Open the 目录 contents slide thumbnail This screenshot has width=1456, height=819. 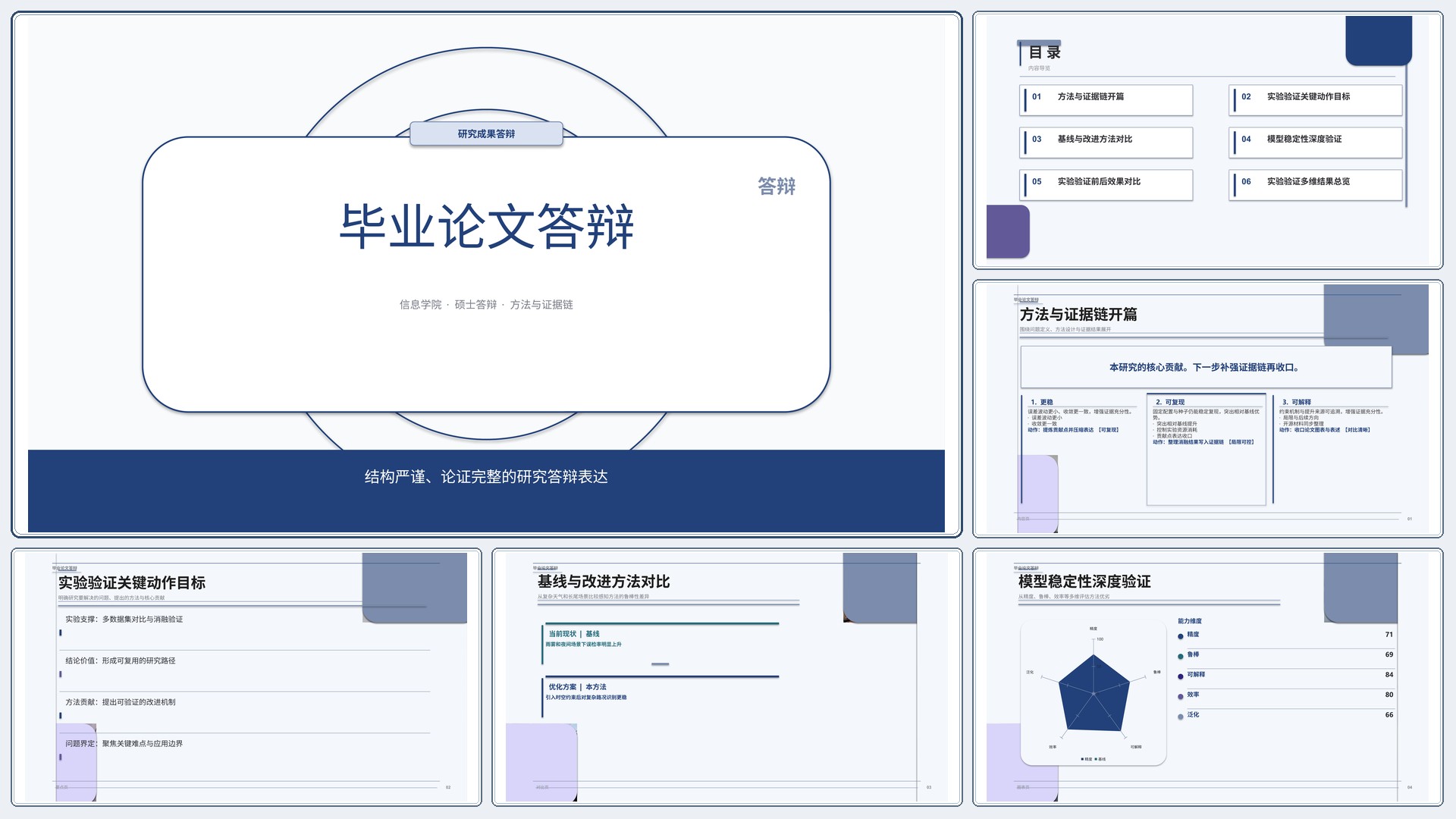point(1208,140)
